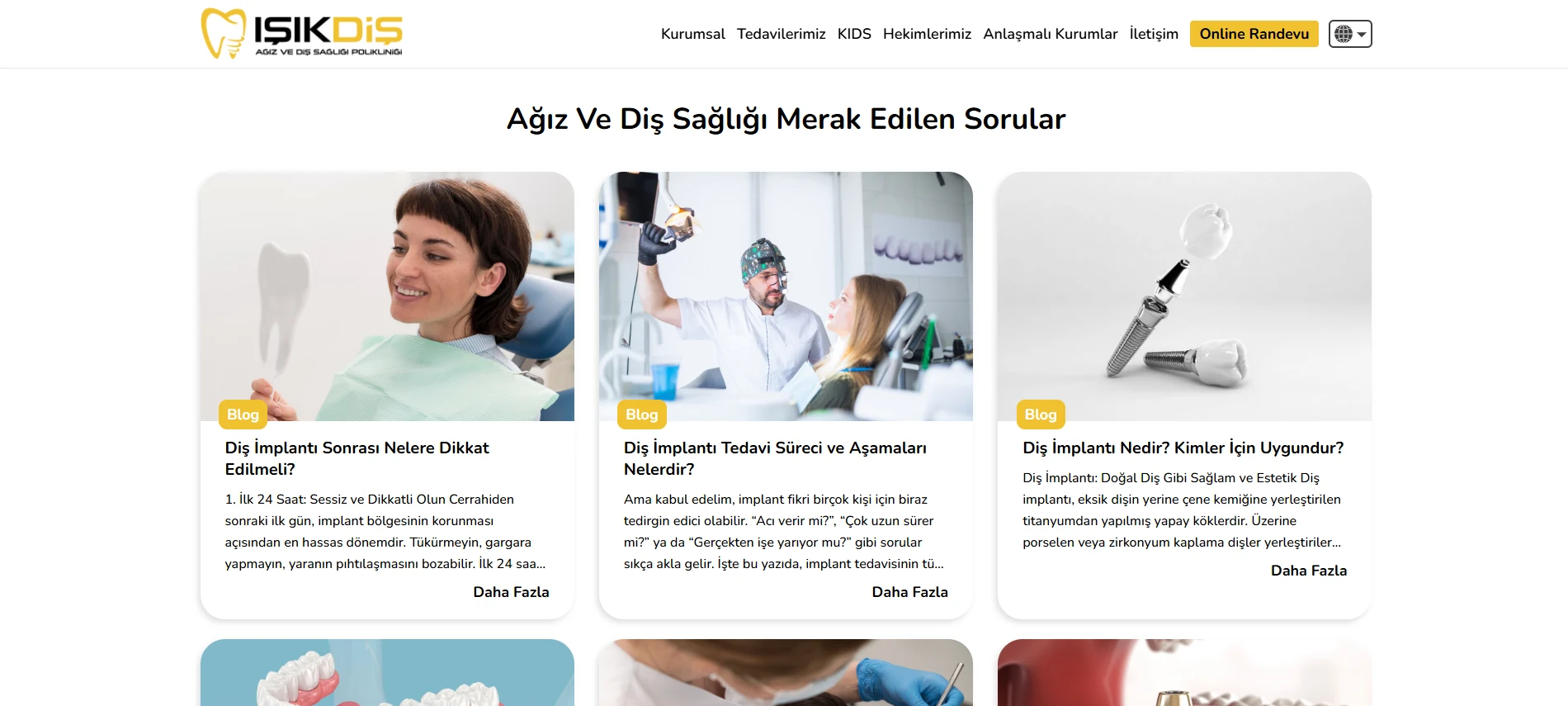Click the Işık Diş tooth logo

302,34
